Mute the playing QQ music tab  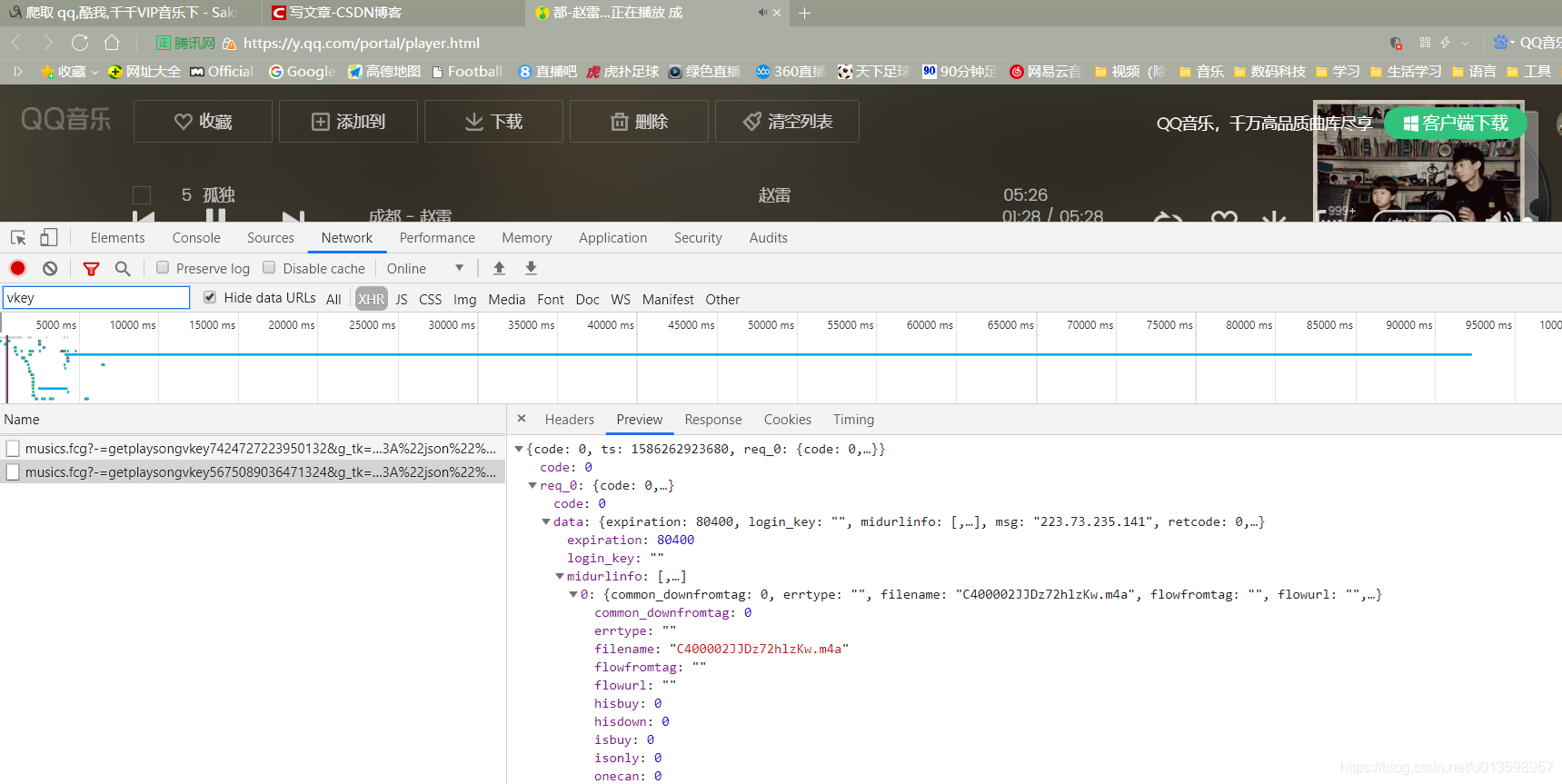coord(761,13)
